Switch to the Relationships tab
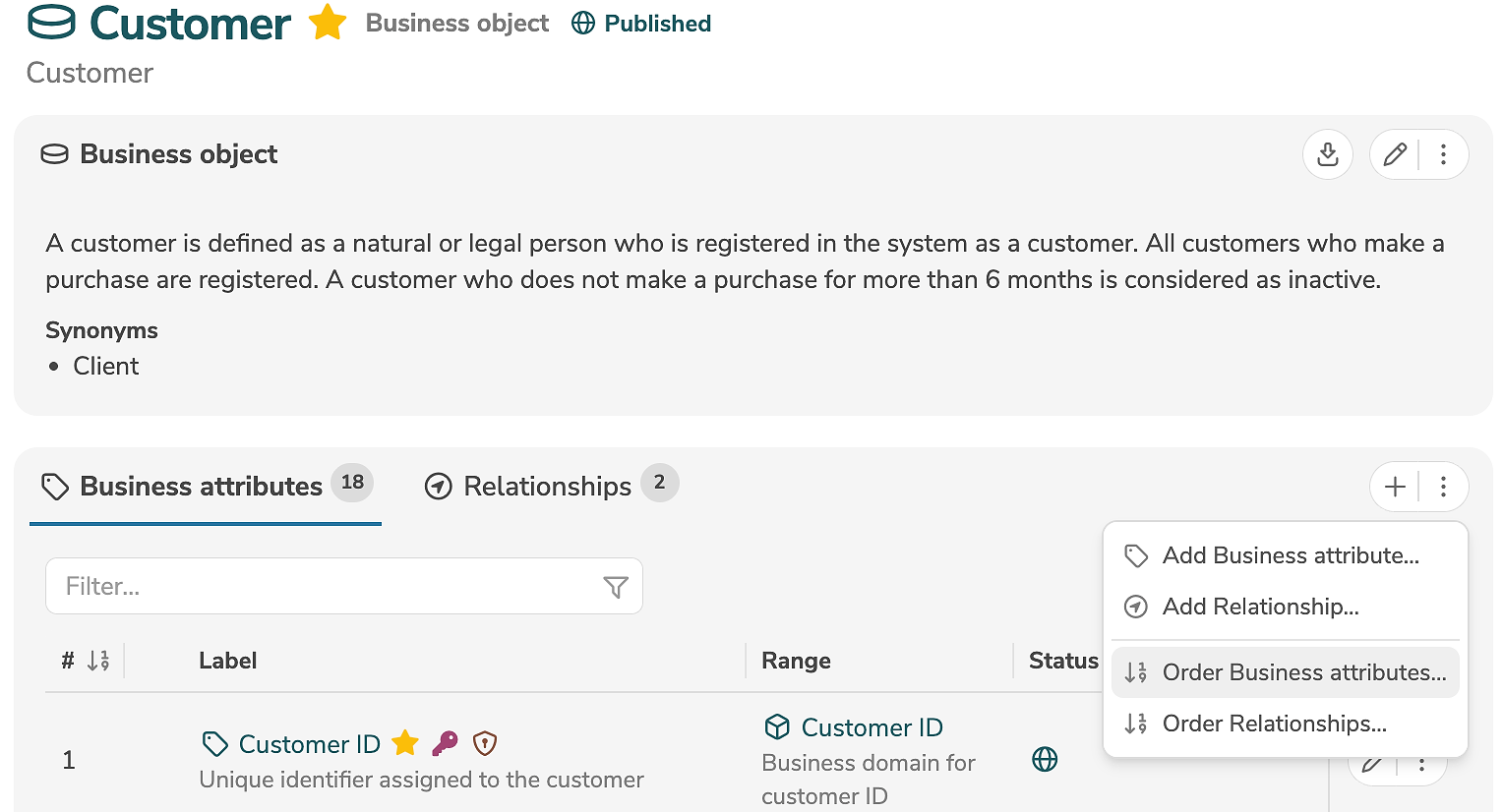Screen dimensions: 1503x812 (549, 486)
